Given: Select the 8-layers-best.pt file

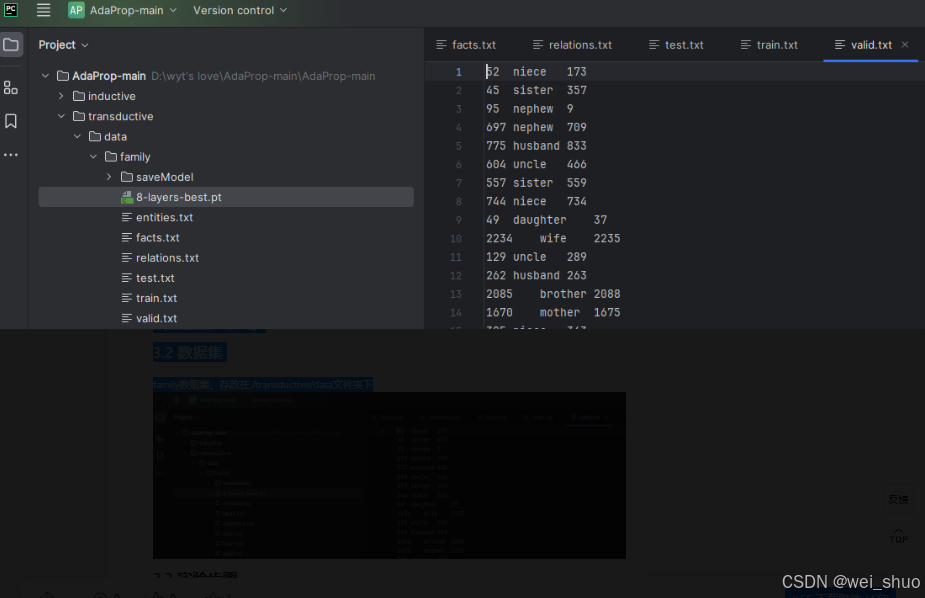Looking at the screenshot, I should point(226,197).
